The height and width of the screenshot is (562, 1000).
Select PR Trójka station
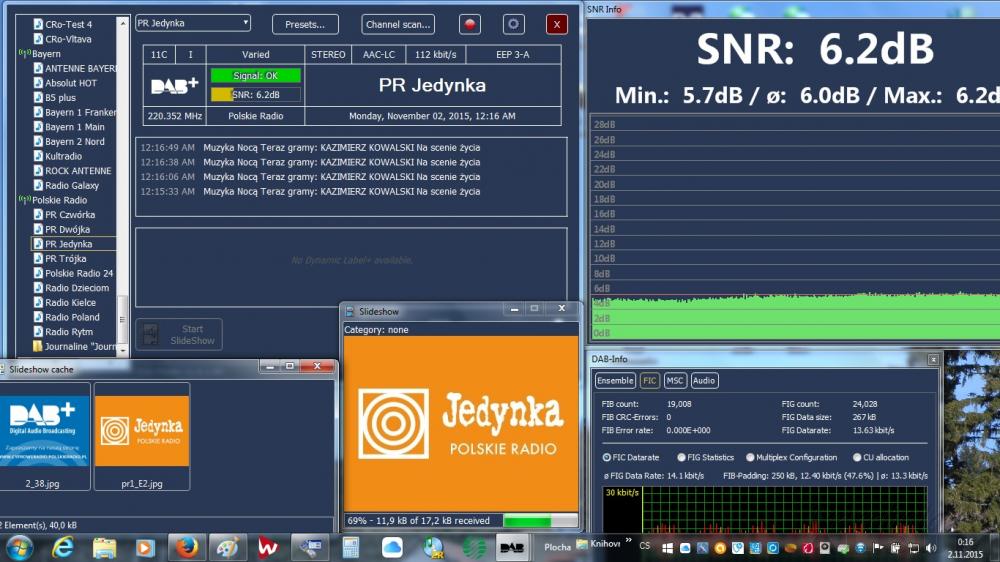pos(65,259)
